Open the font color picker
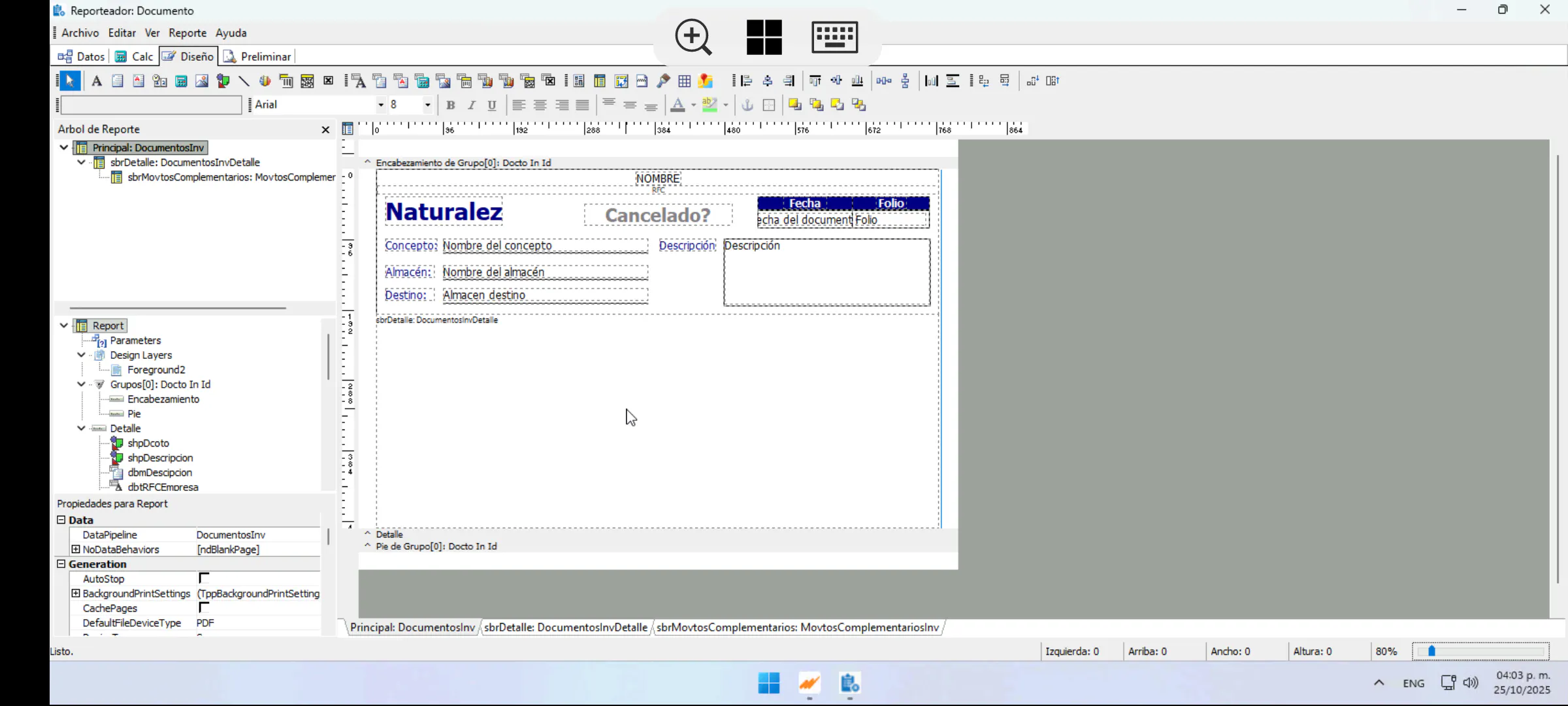This screenshot has width=1568, height=706. point(693,105)
